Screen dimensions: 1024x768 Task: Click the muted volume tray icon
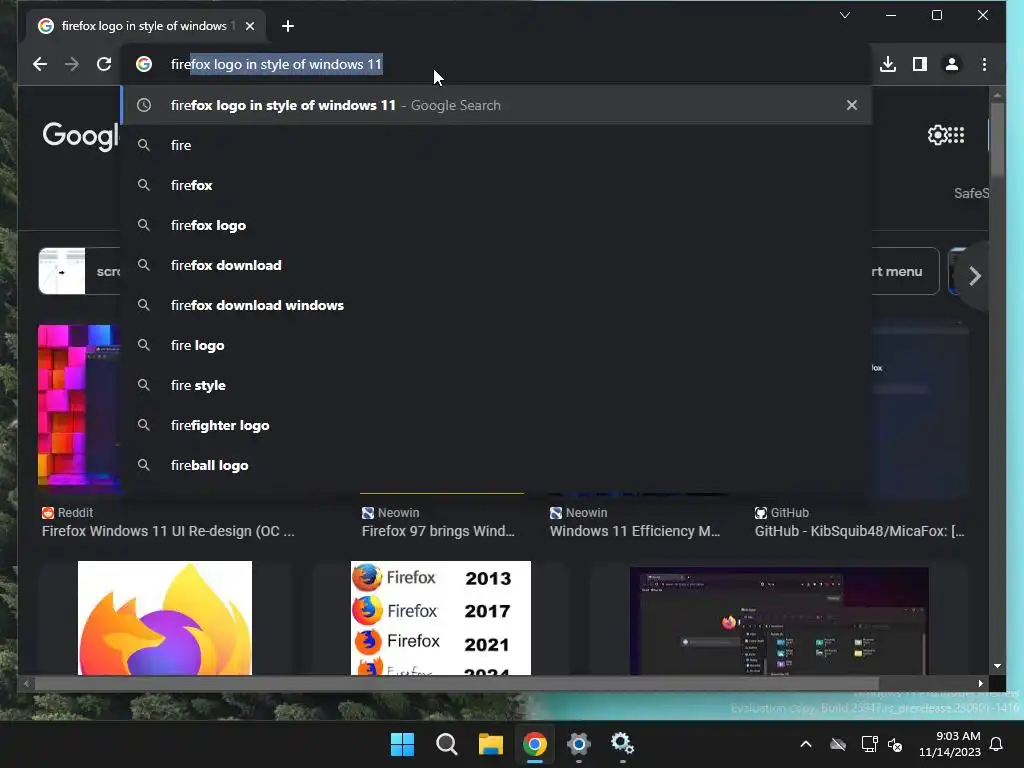click(x=895, y=744)
